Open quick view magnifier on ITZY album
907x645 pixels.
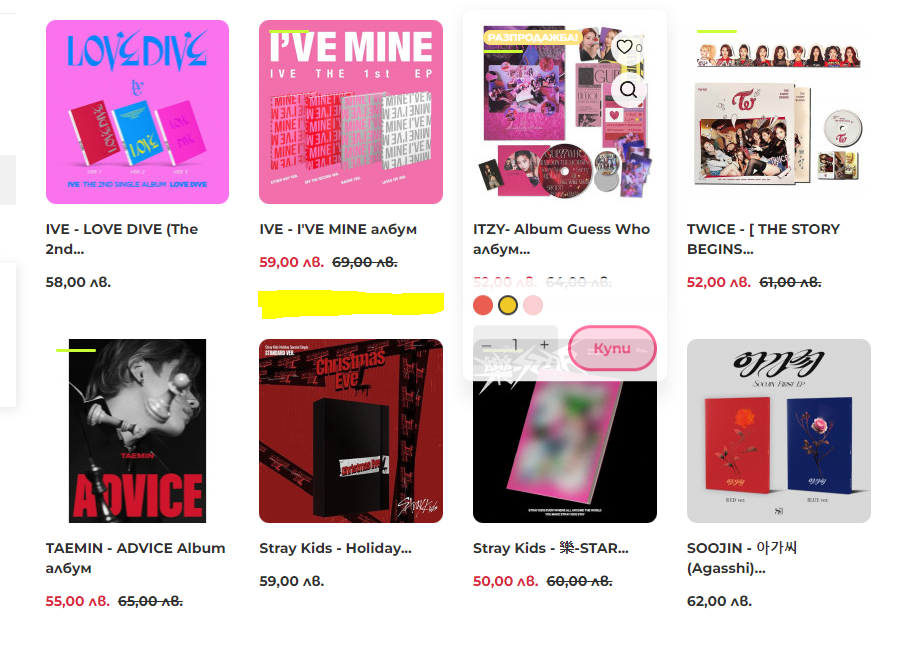coord(628,90)
